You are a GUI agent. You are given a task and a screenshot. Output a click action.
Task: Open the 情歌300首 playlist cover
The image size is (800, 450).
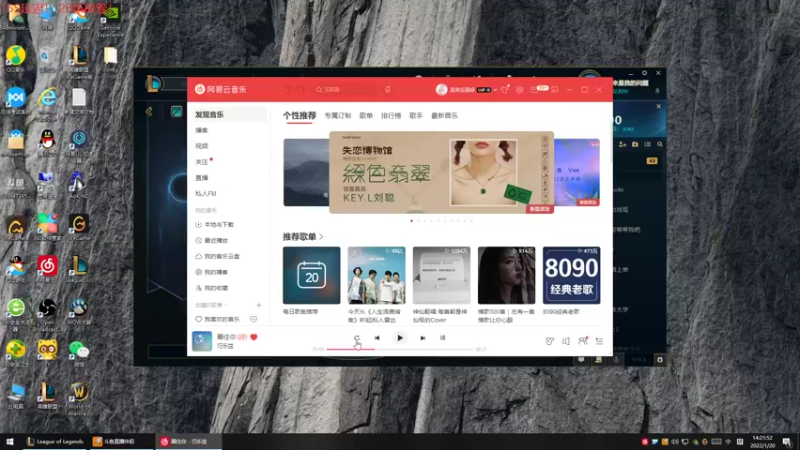coord(507,276)
